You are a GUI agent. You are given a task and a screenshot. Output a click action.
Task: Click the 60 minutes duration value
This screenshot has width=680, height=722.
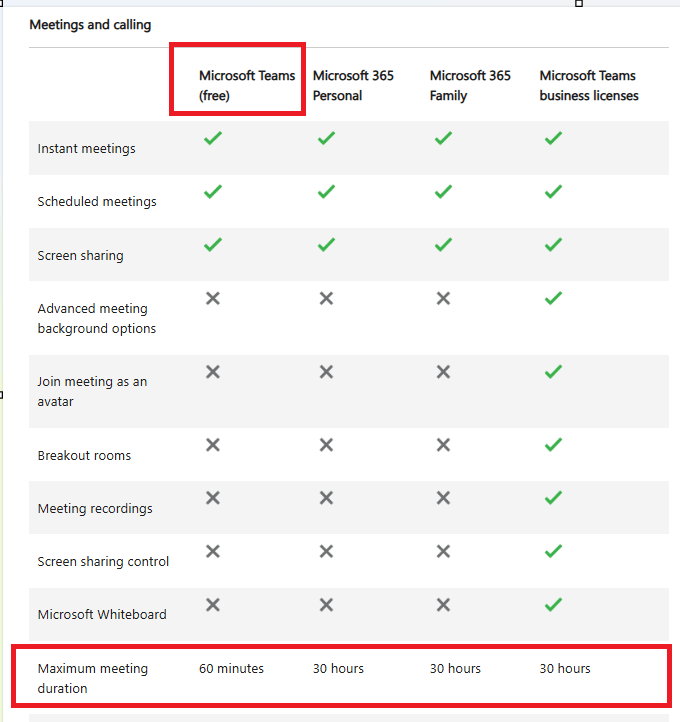coord(231,668)
